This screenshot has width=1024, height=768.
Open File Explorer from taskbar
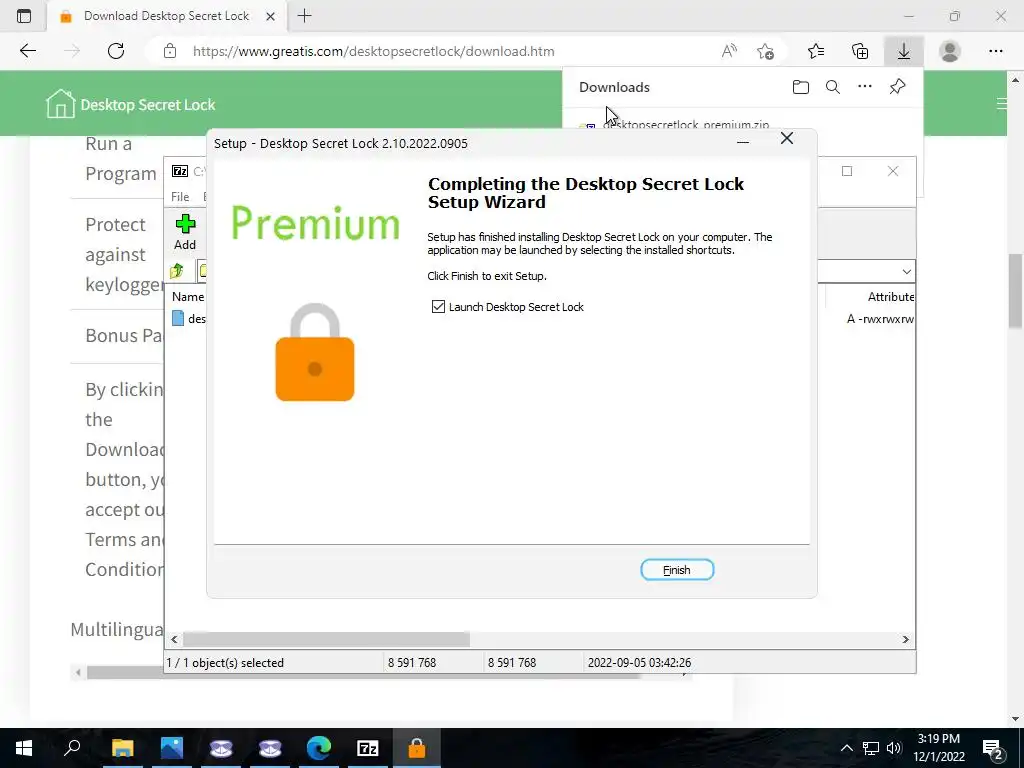pyautogui.click(x=122, y=748)
